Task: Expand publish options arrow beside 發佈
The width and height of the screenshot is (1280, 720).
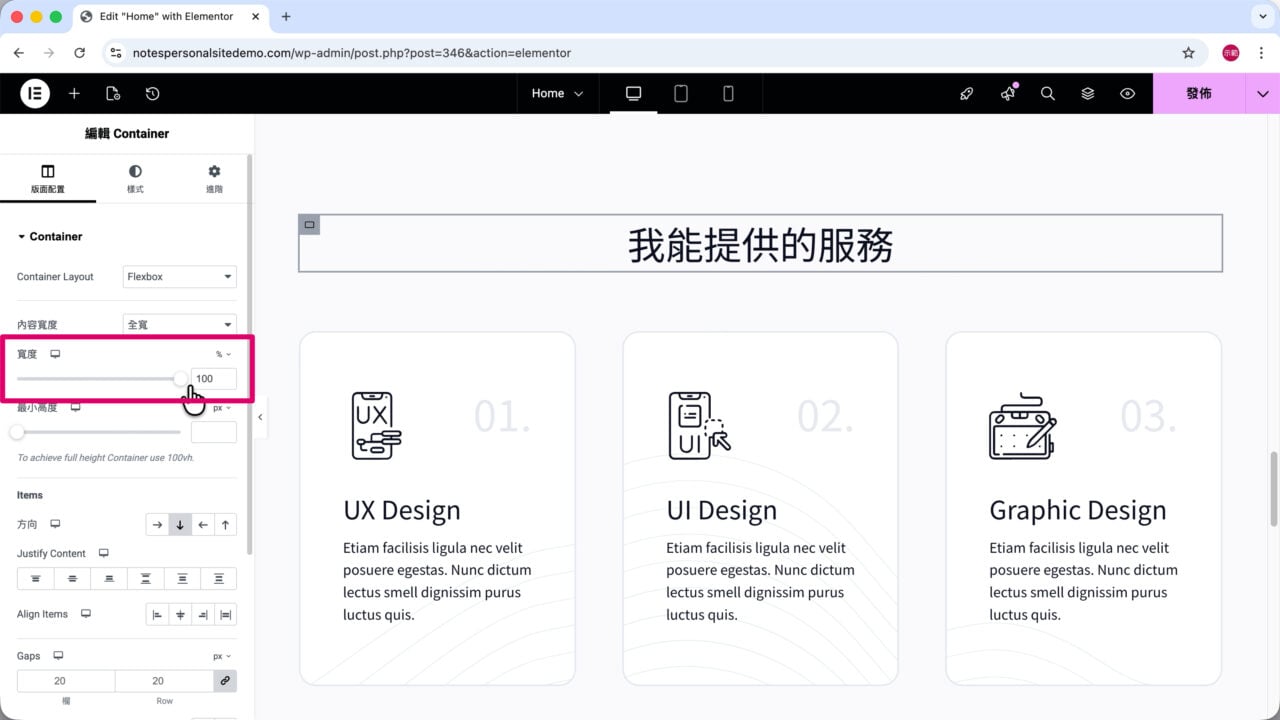Action: tap(1263, 93)
